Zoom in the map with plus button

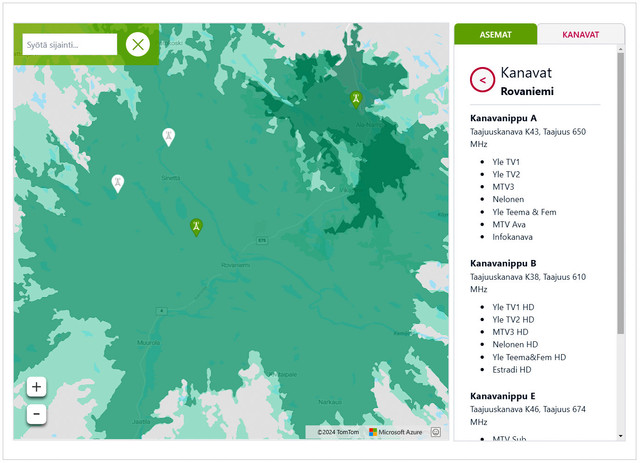coord(36,387)
